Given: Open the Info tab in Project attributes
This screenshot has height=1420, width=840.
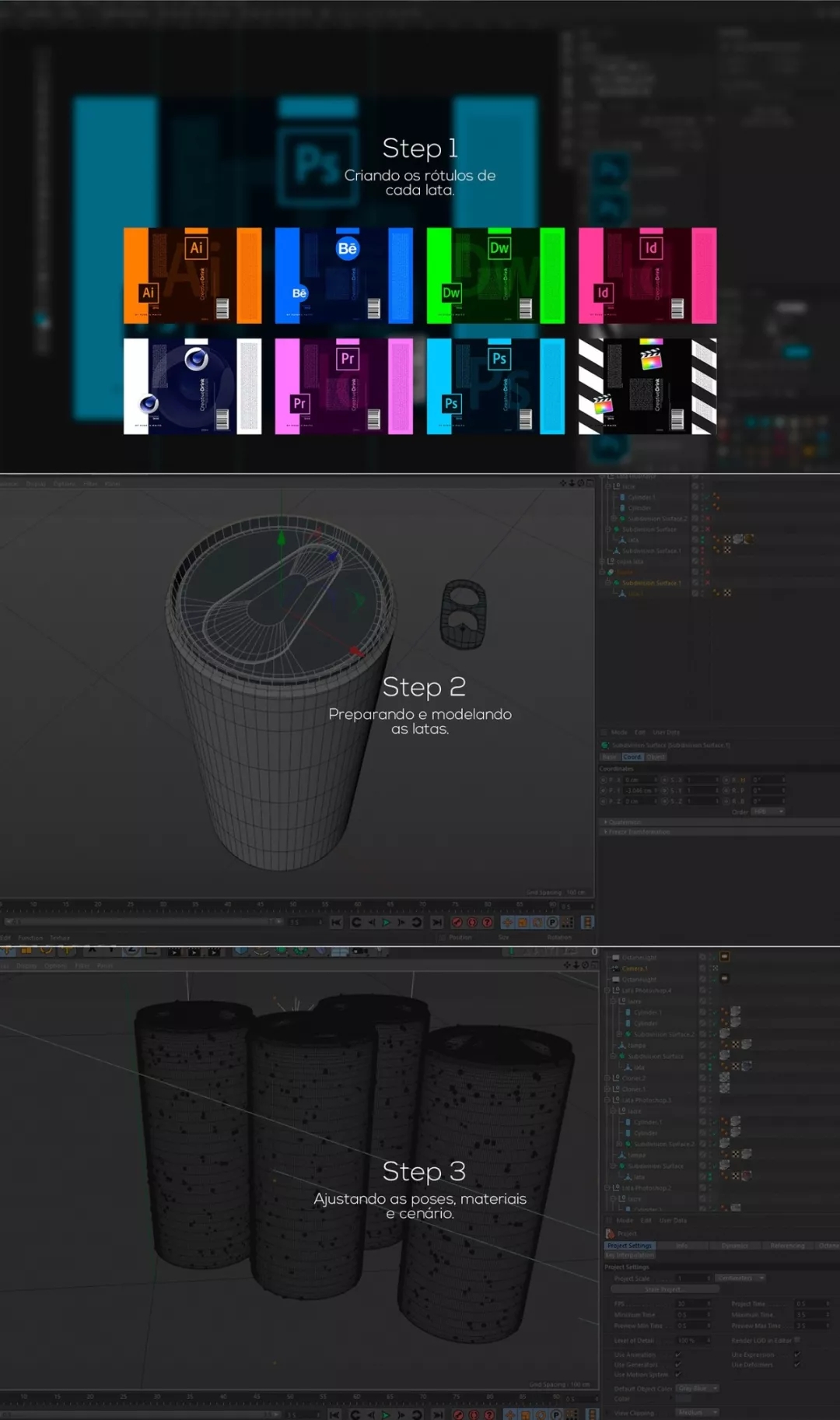Looking at the screenshot, I should pyautogui.click(x=682, y=1246).
